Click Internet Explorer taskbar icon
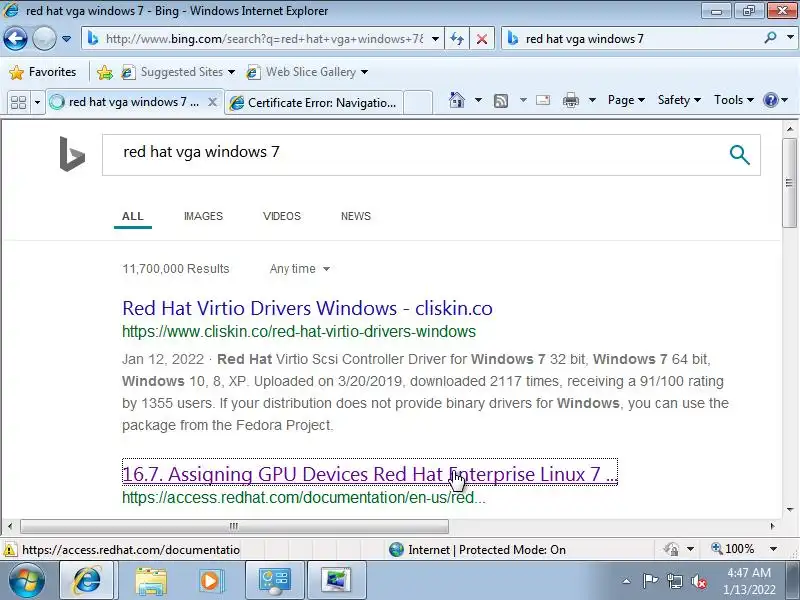 point(88,581)
